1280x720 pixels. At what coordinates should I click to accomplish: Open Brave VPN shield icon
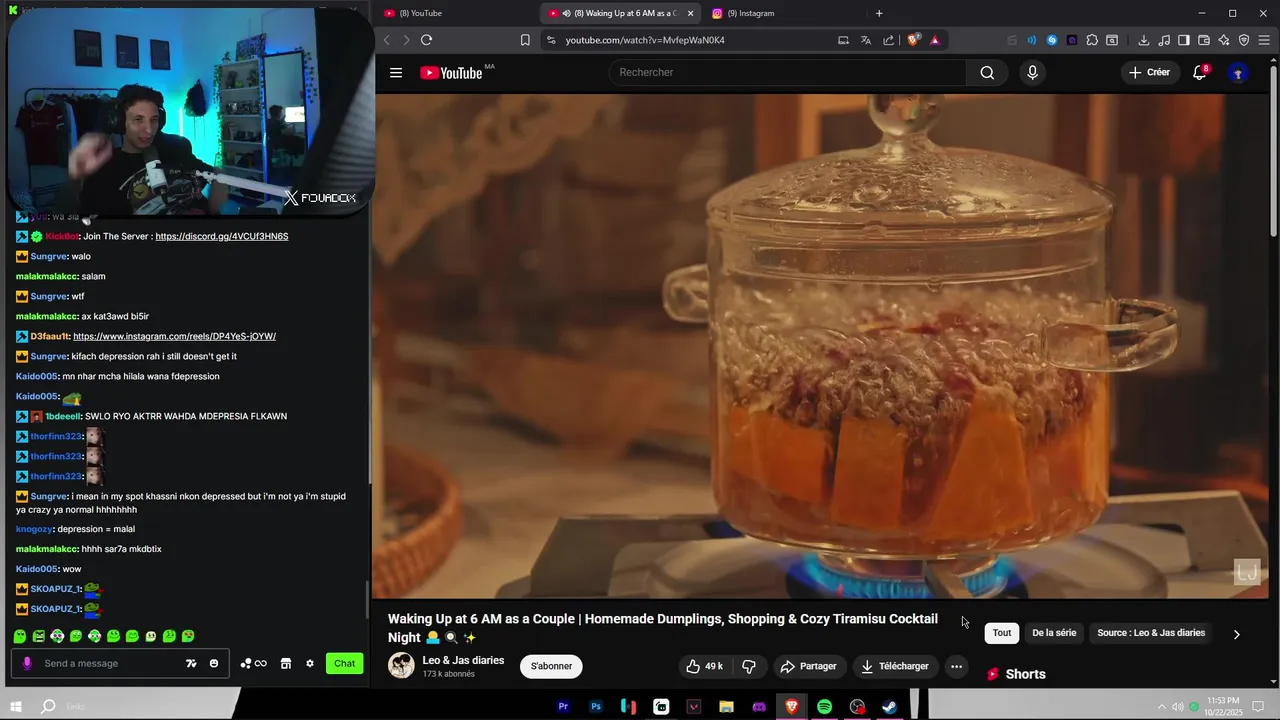click(1244, 40)
